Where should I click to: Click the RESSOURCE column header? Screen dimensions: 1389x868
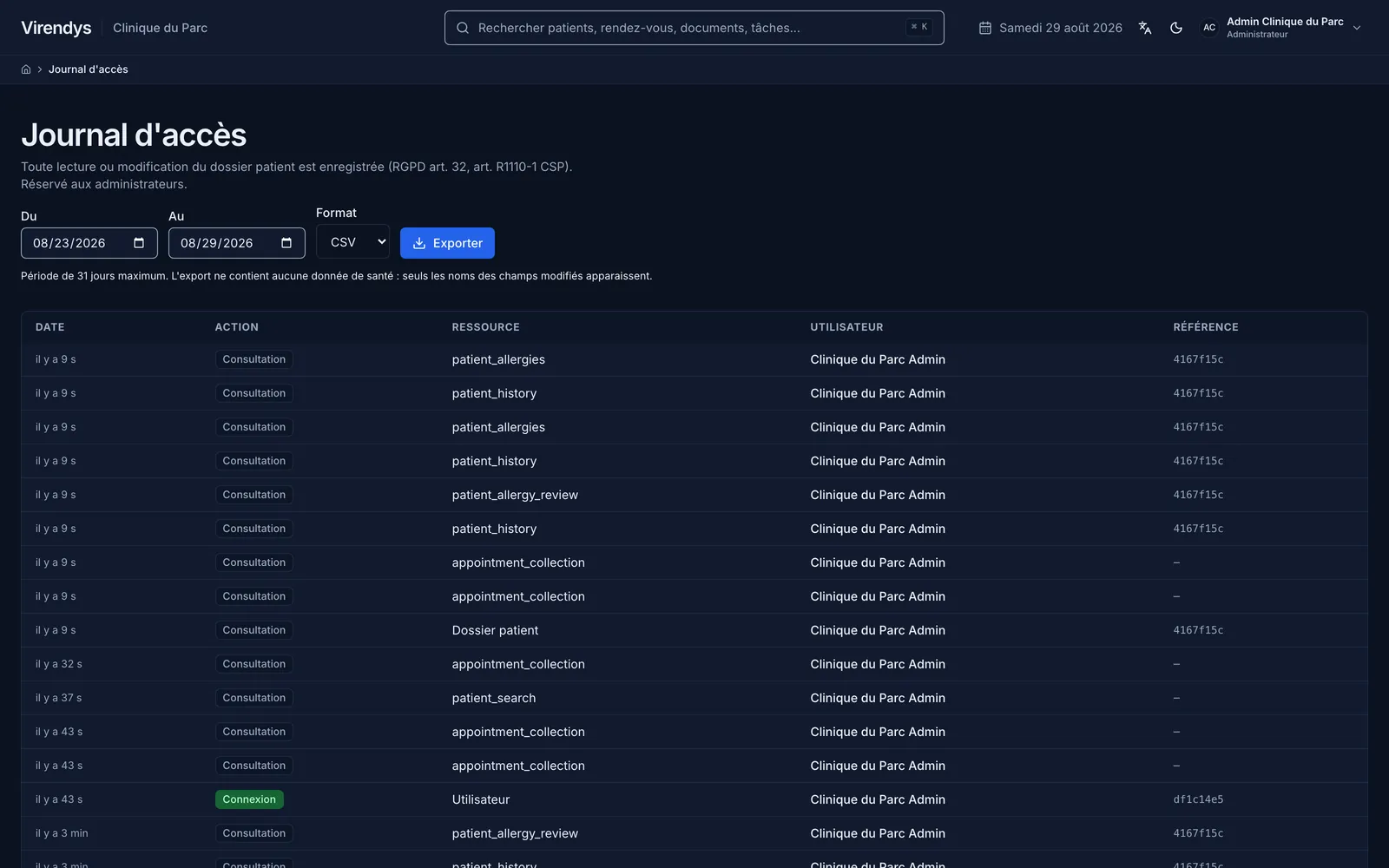click(486, 327)
